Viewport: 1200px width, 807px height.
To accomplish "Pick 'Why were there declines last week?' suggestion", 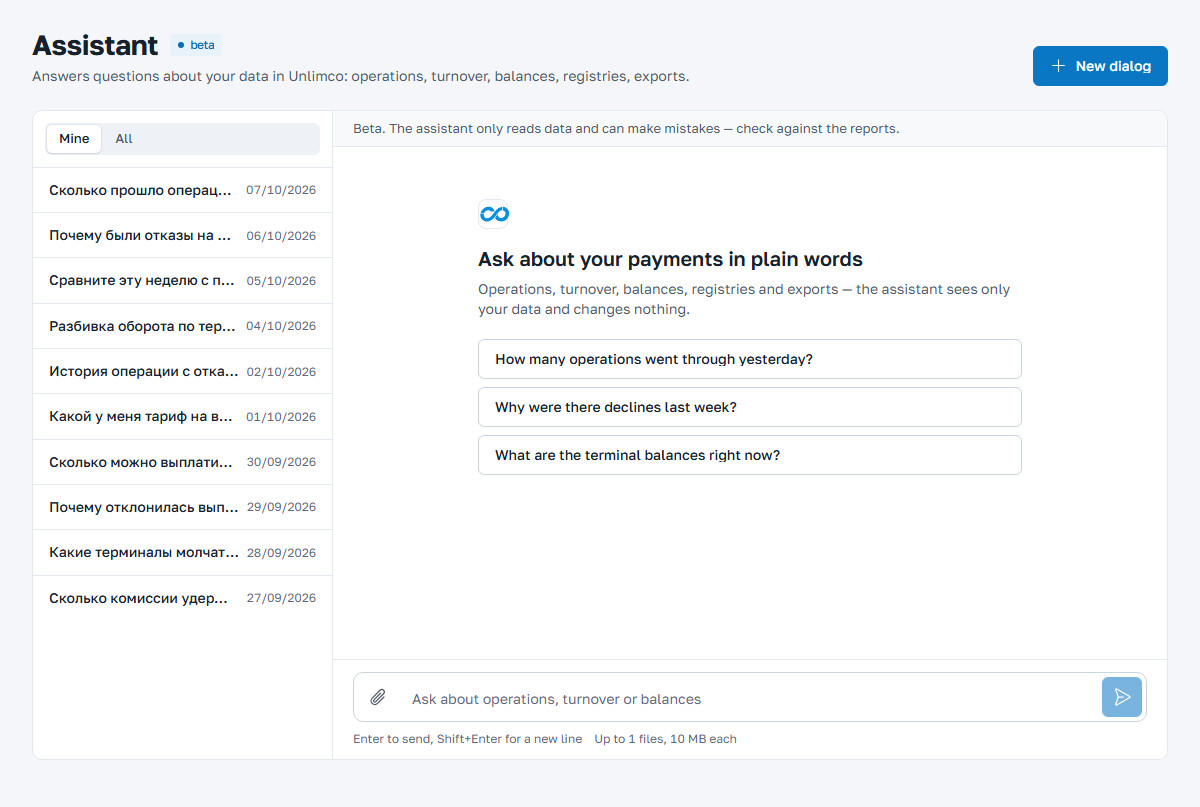I will coord(750,407).
